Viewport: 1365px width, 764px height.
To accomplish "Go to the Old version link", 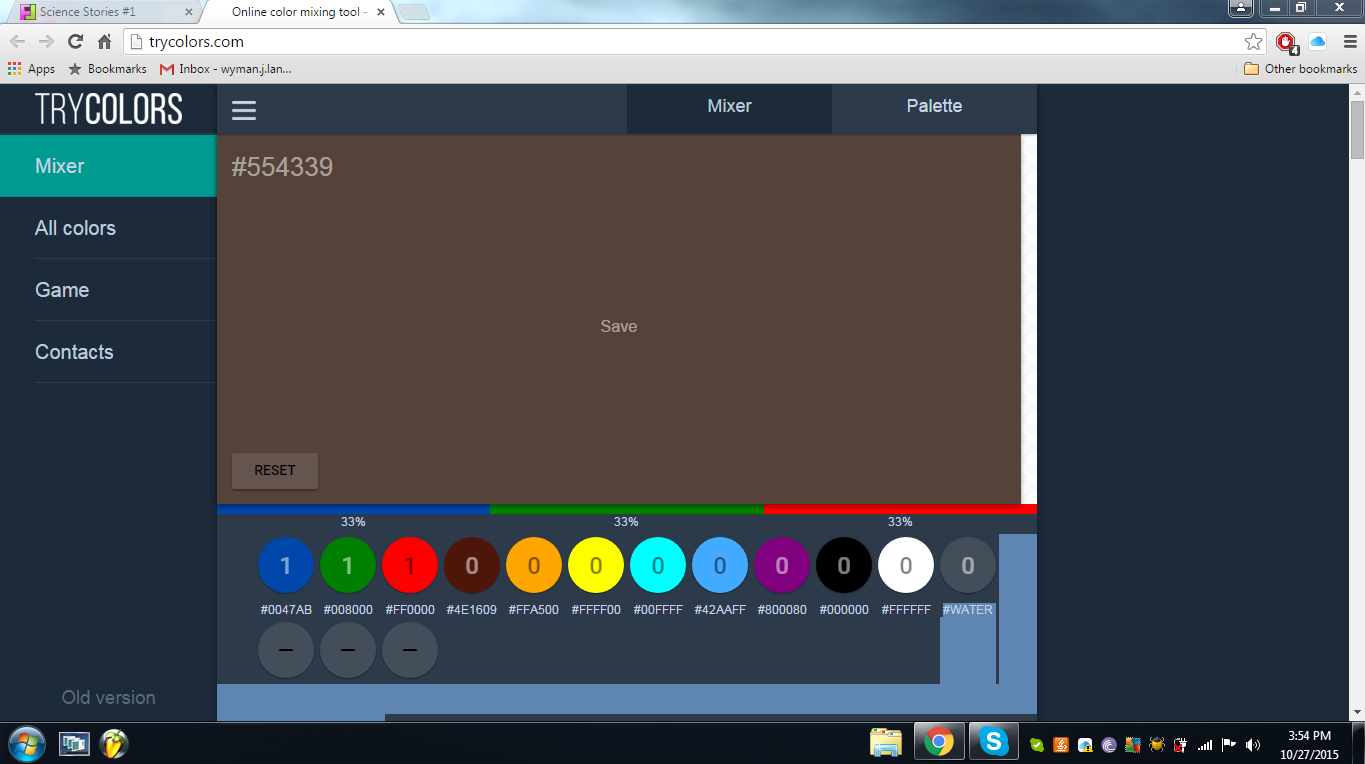I will point(108,698).
